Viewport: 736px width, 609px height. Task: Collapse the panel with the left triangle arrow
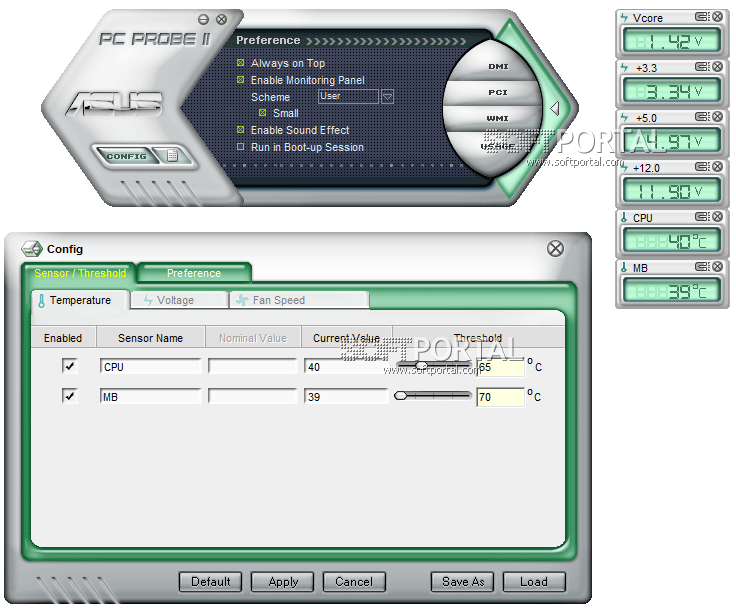(x=555, y=108)
